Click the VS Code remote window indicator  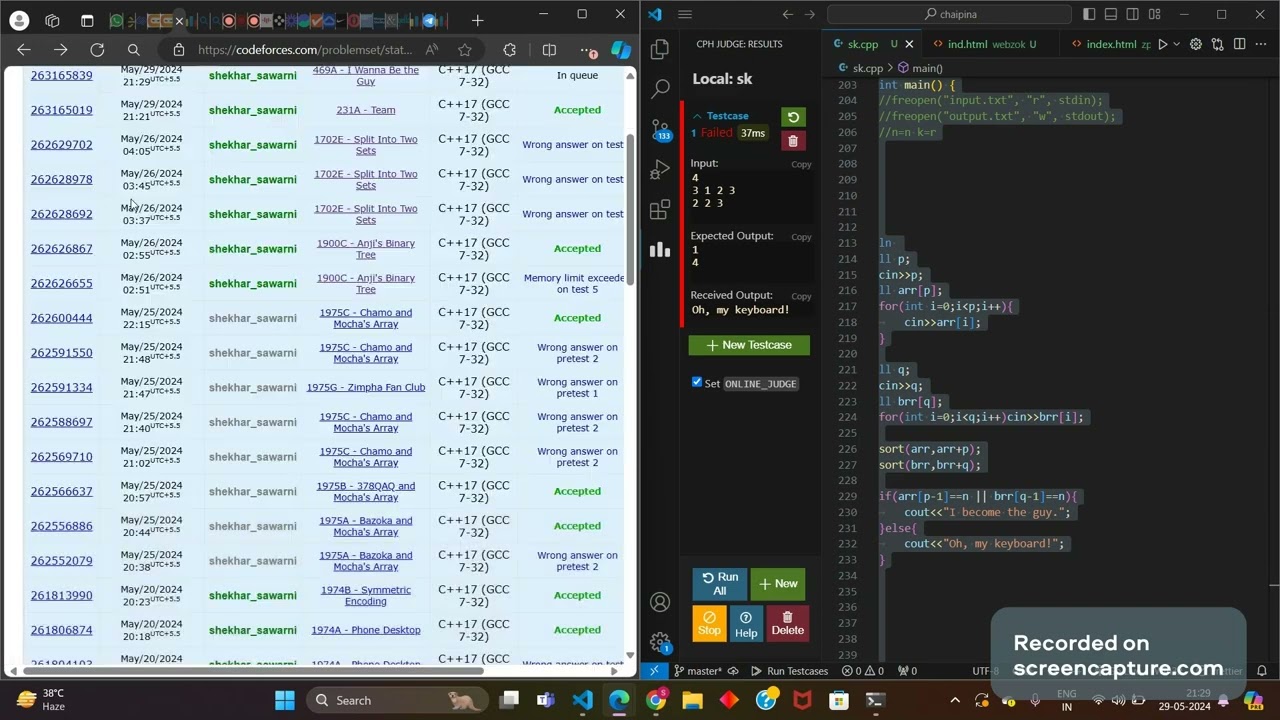(x=654, y=671)
